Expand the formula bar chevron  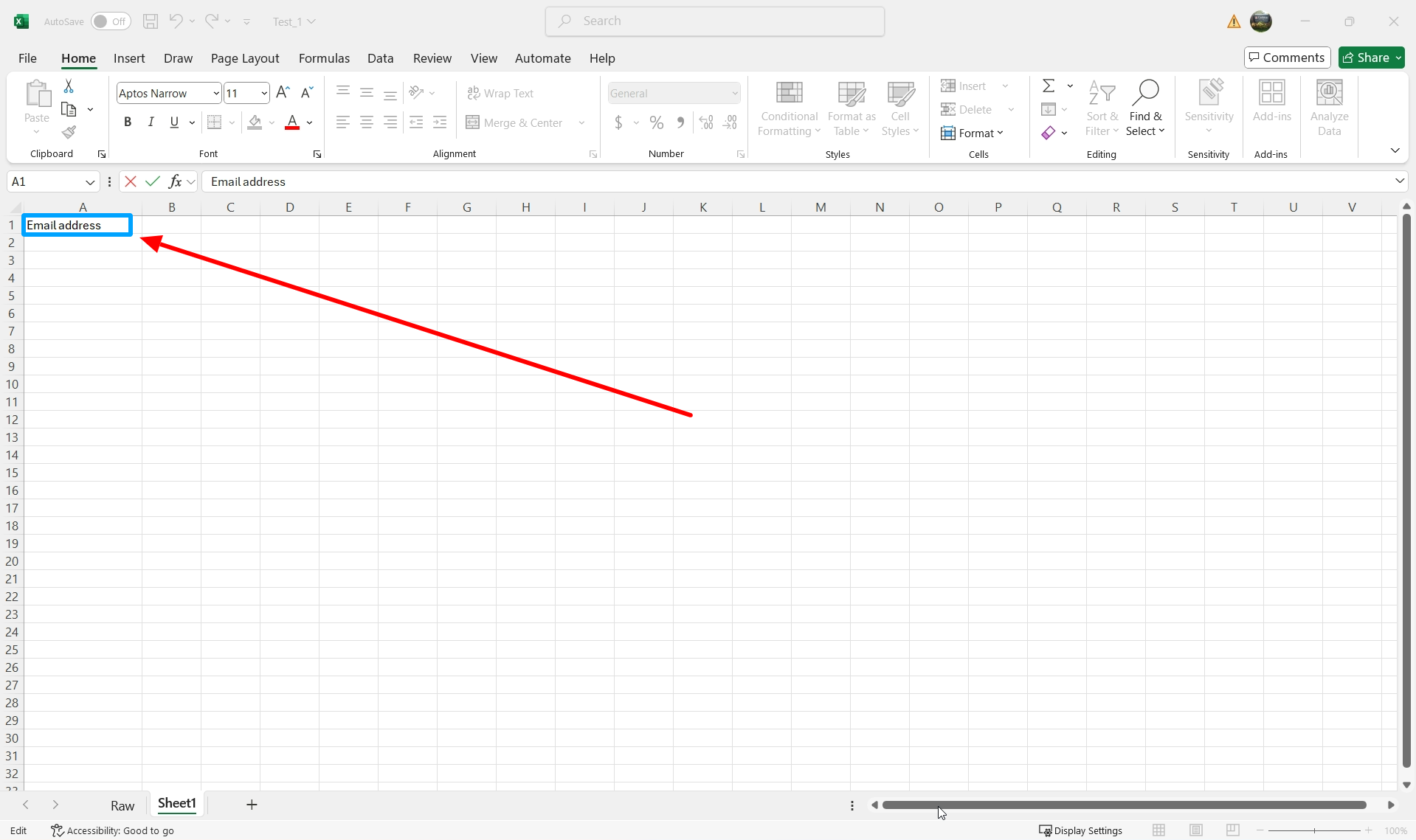[x=1399, y=181]
